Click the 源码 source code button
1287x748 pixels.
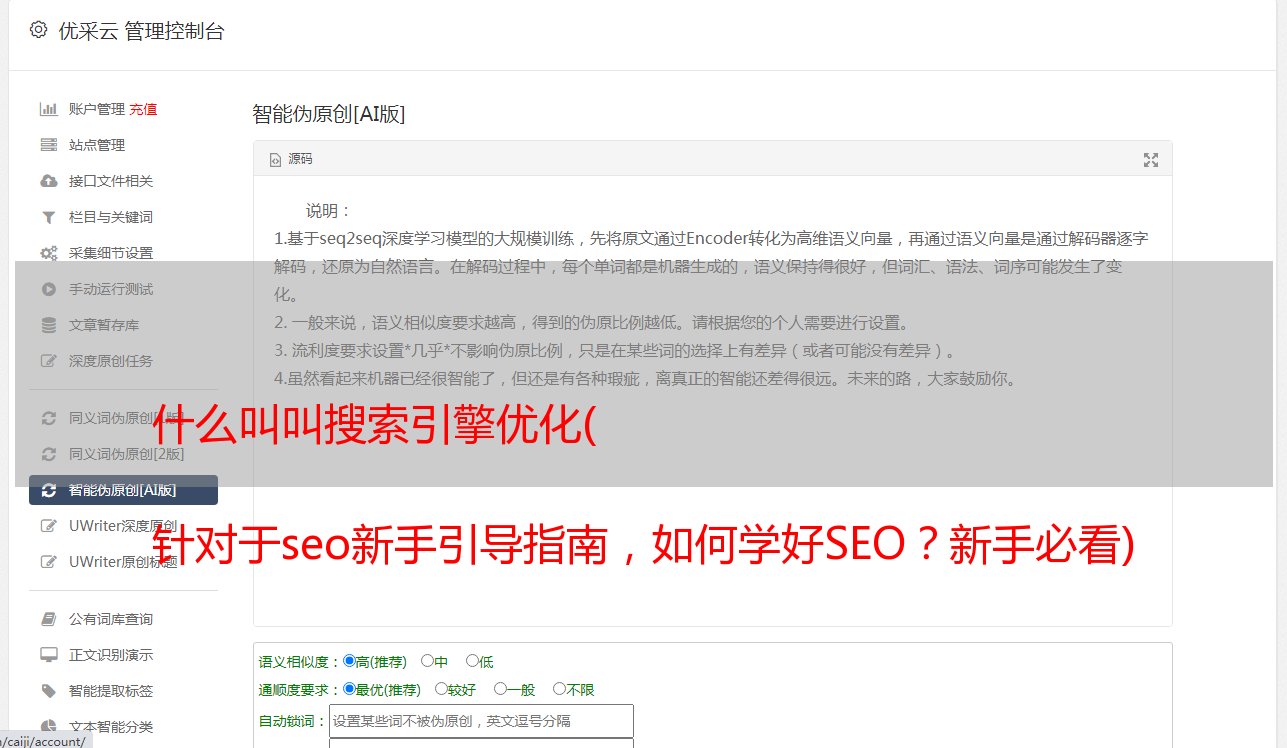click(x=291, y=159)
